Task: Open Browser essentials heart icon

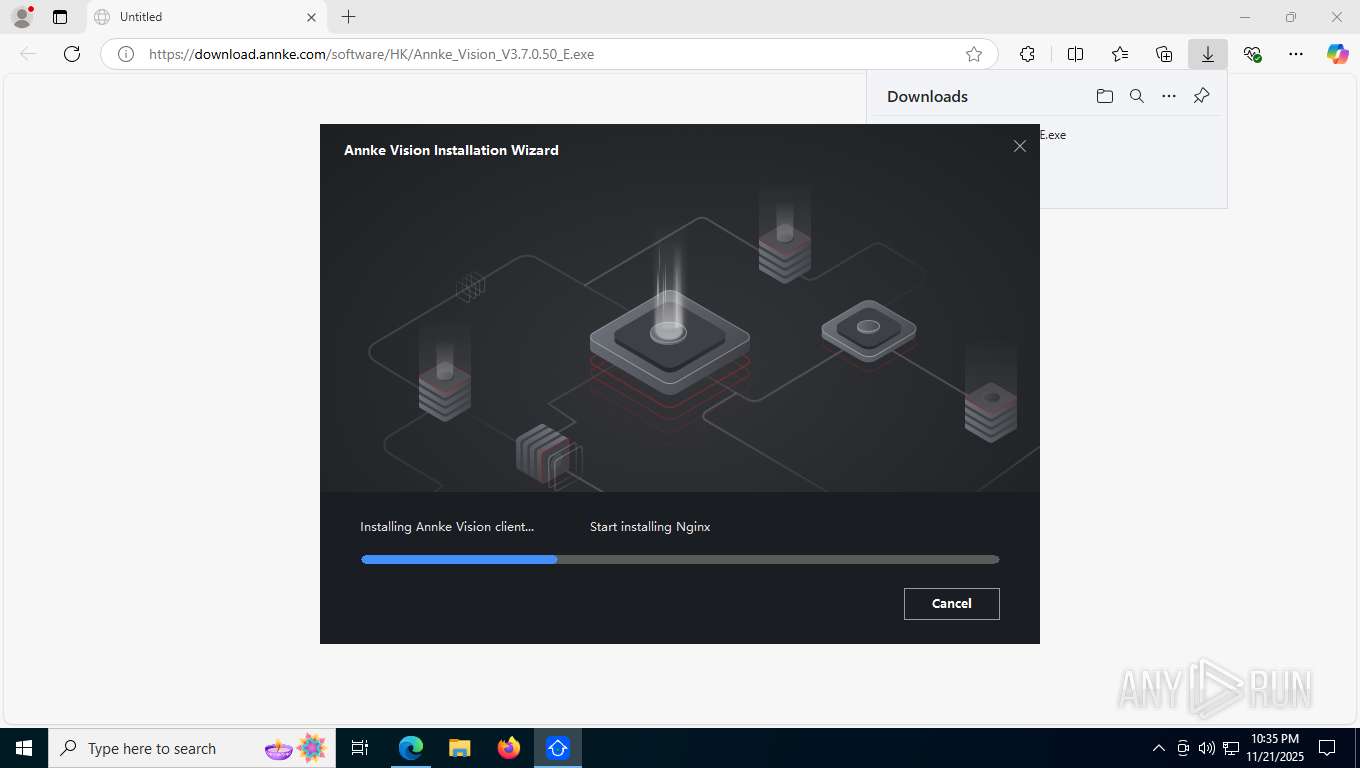Action: (x=1252, y=54)
